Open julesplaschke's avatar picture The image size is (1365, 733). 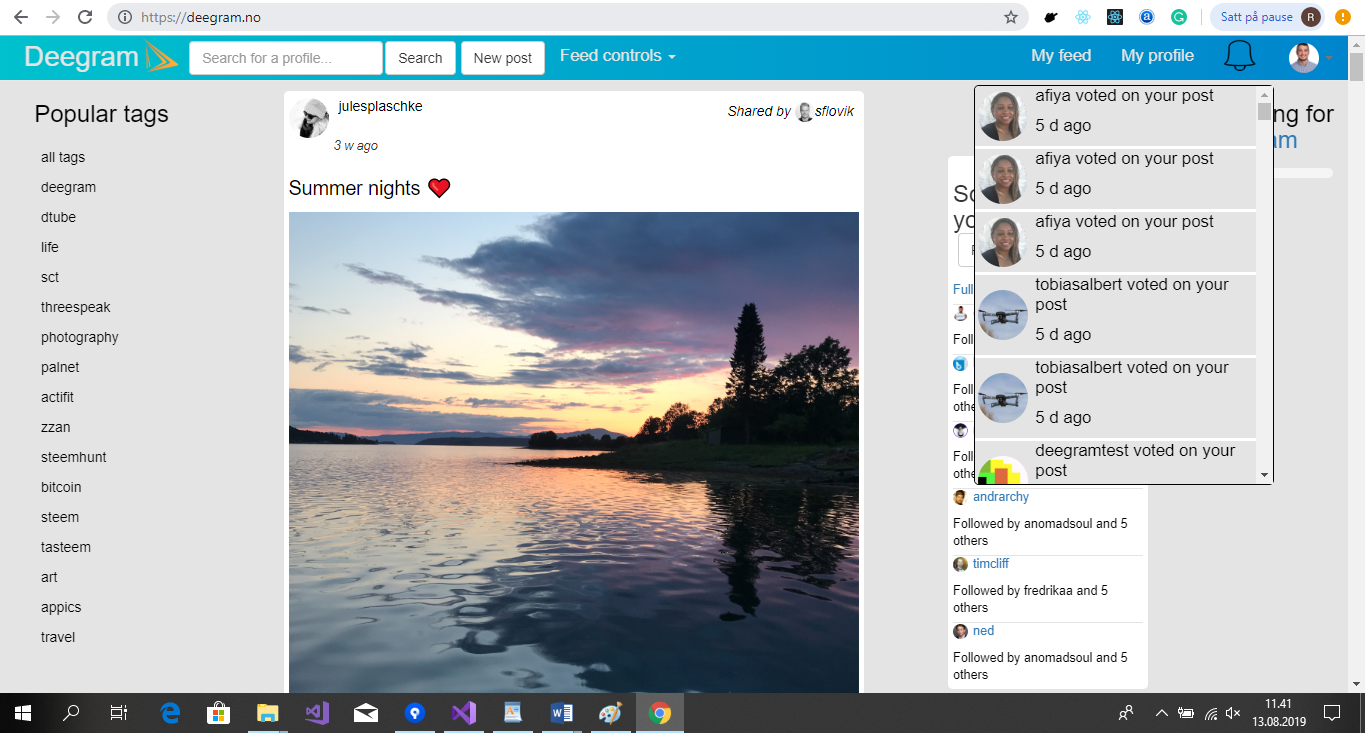click(309, 118)
